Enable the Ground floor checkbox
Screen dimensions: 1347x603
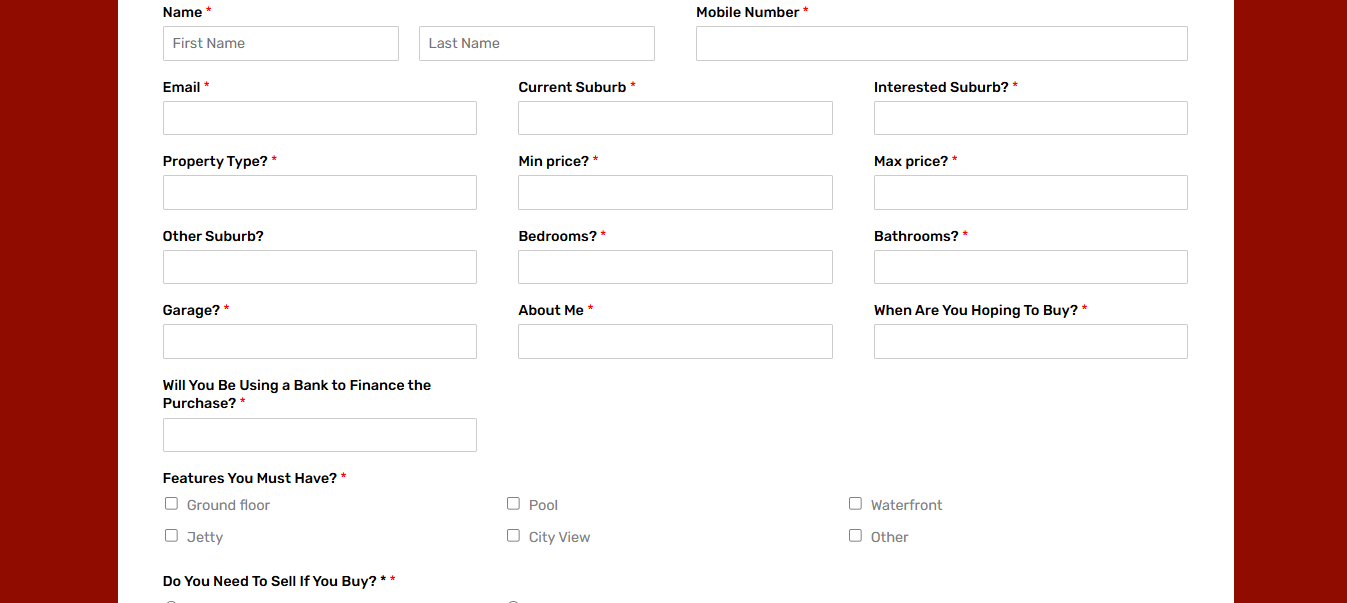click(x=171, y=503)
